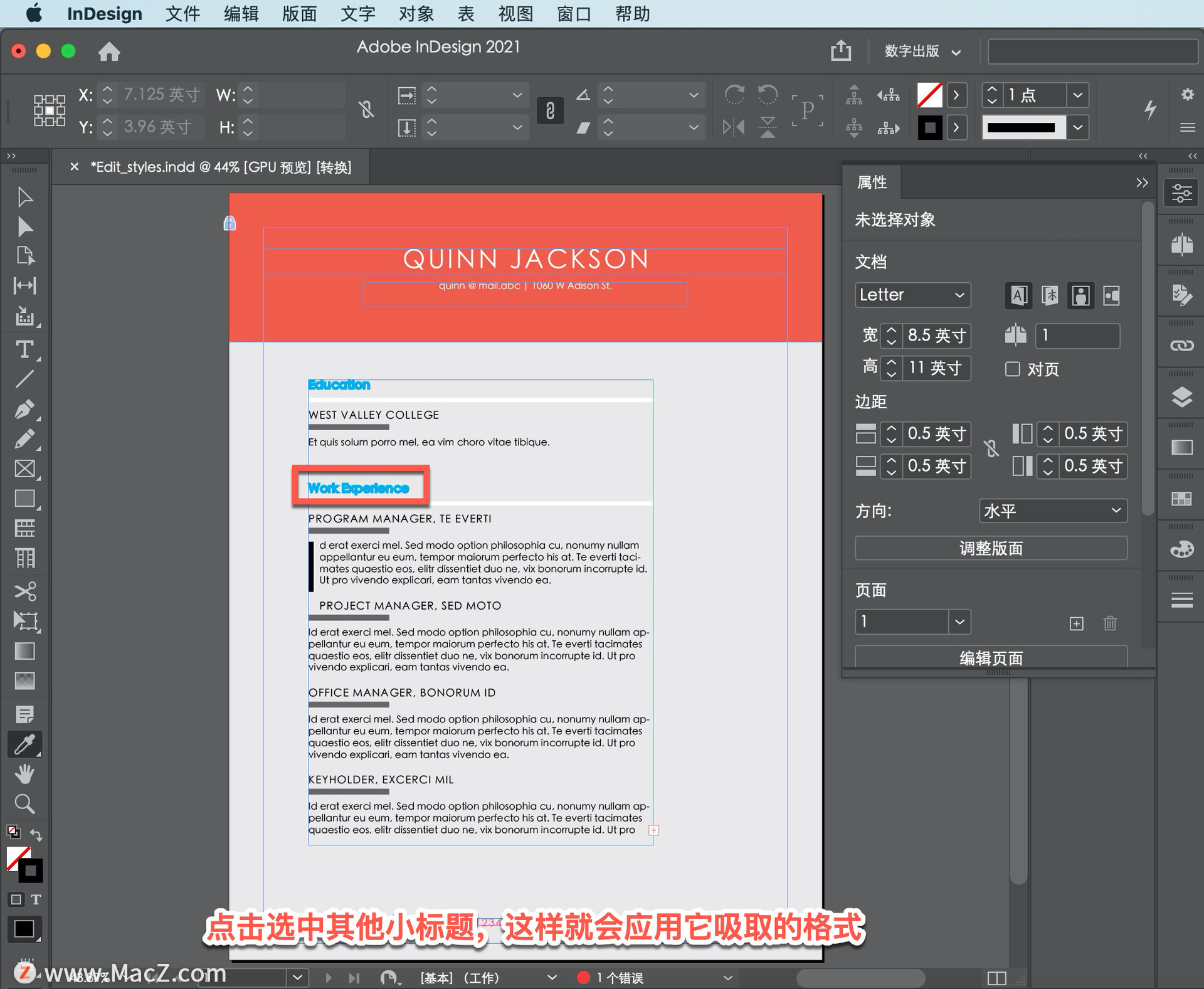Select the Edit_styles.indd document tab
The height and width of the screenshot is (989, 1204).
click(221, 167)
